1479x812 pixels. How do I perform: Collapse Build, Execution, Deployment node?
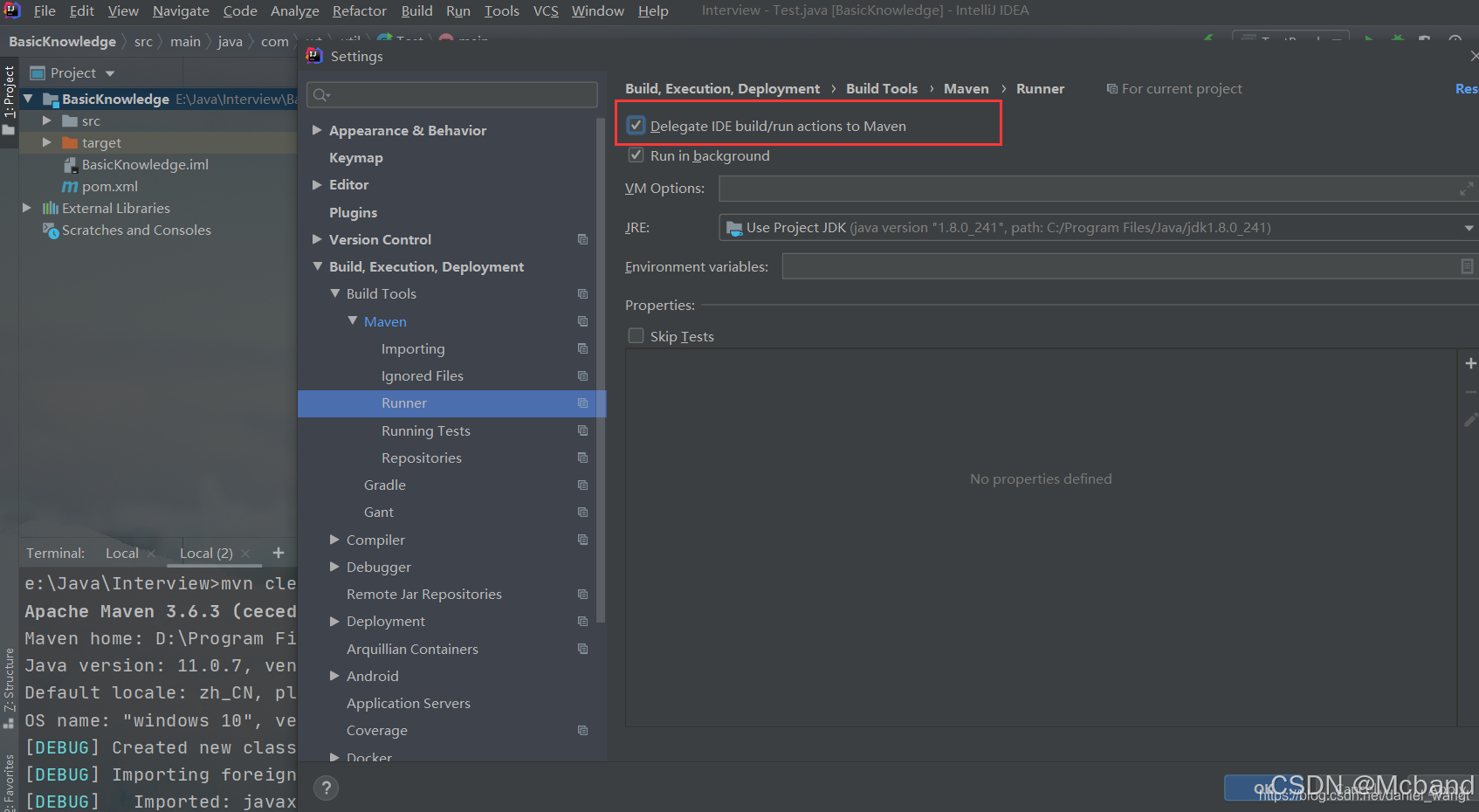point(317,266)
